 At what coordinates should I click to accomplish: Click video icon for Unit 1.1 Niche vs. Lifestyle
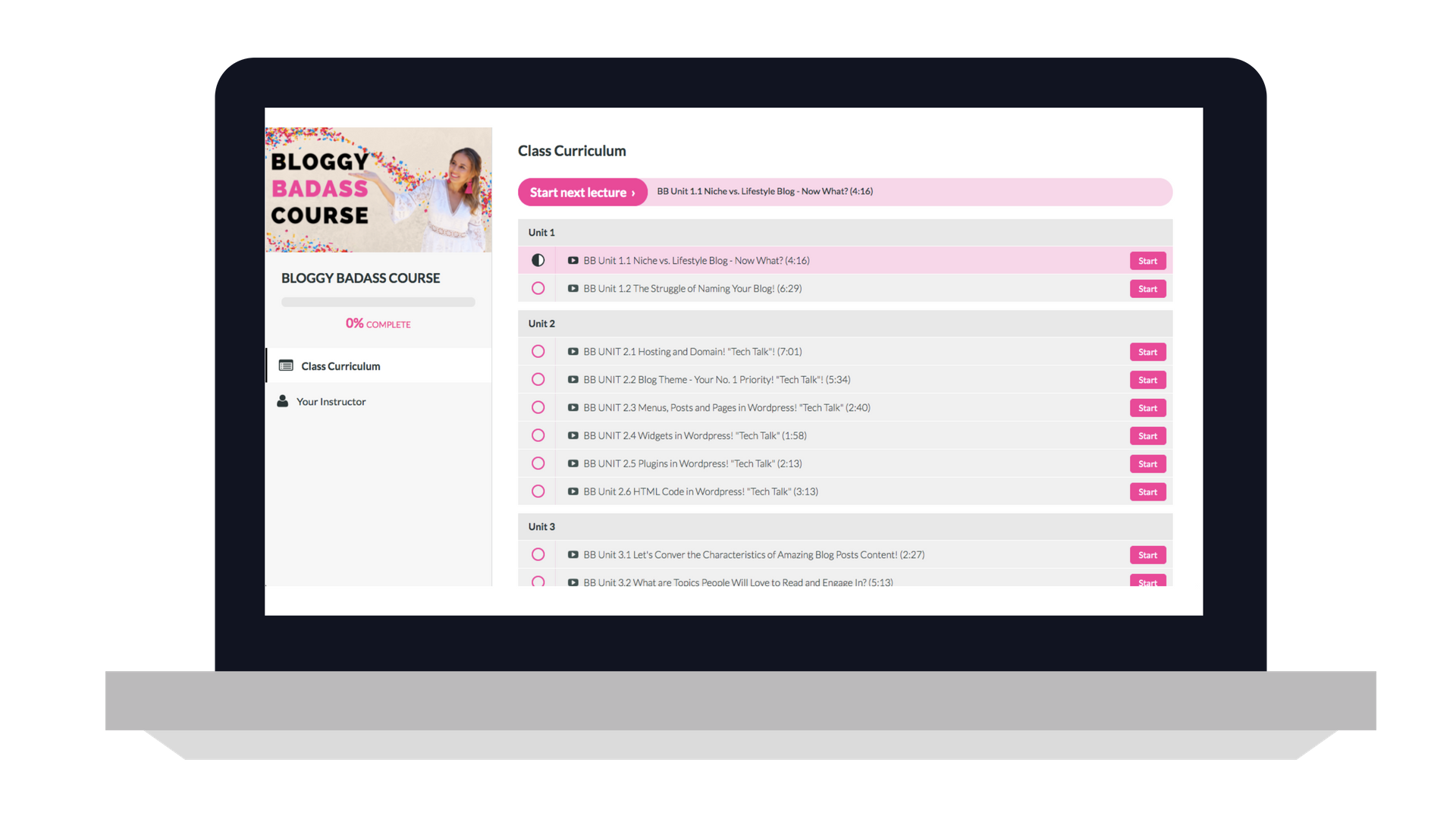coord(573,260)
